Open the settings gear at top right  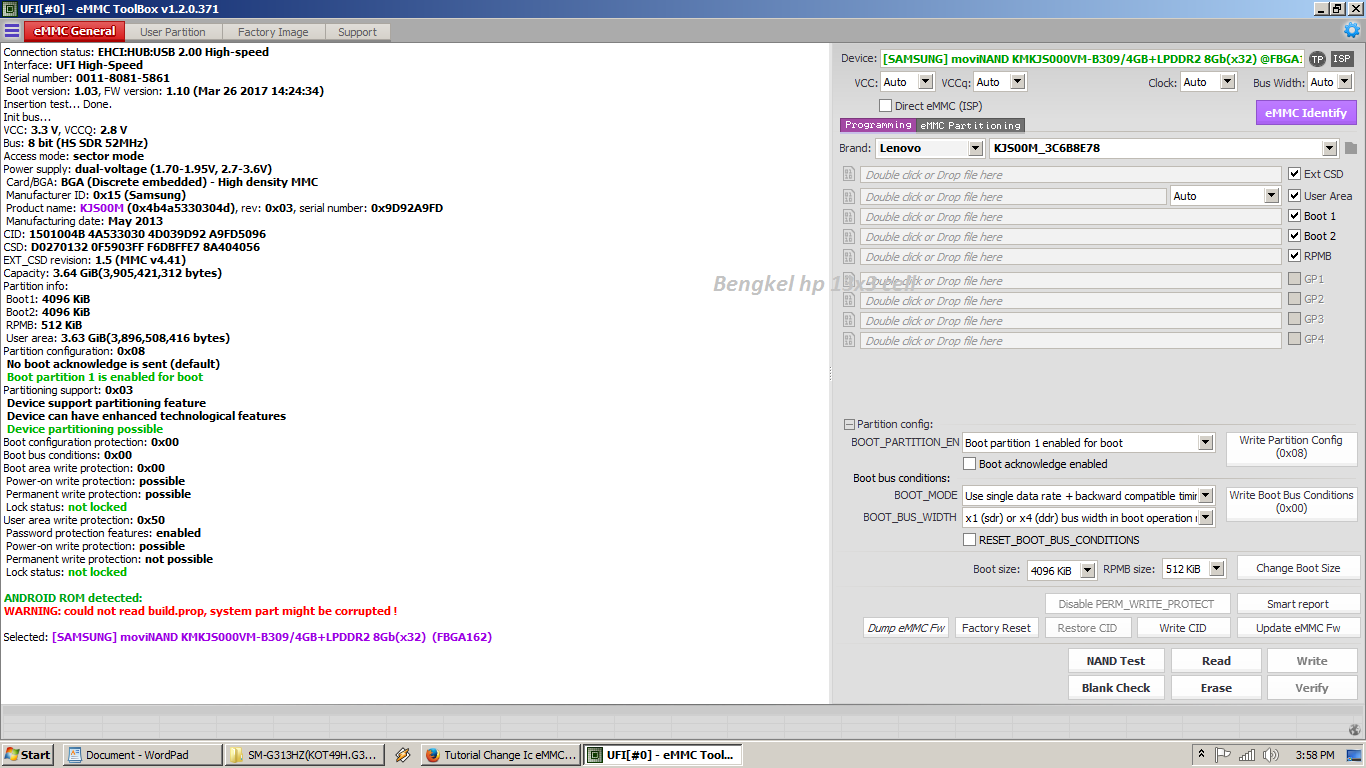pos(1351,30)
